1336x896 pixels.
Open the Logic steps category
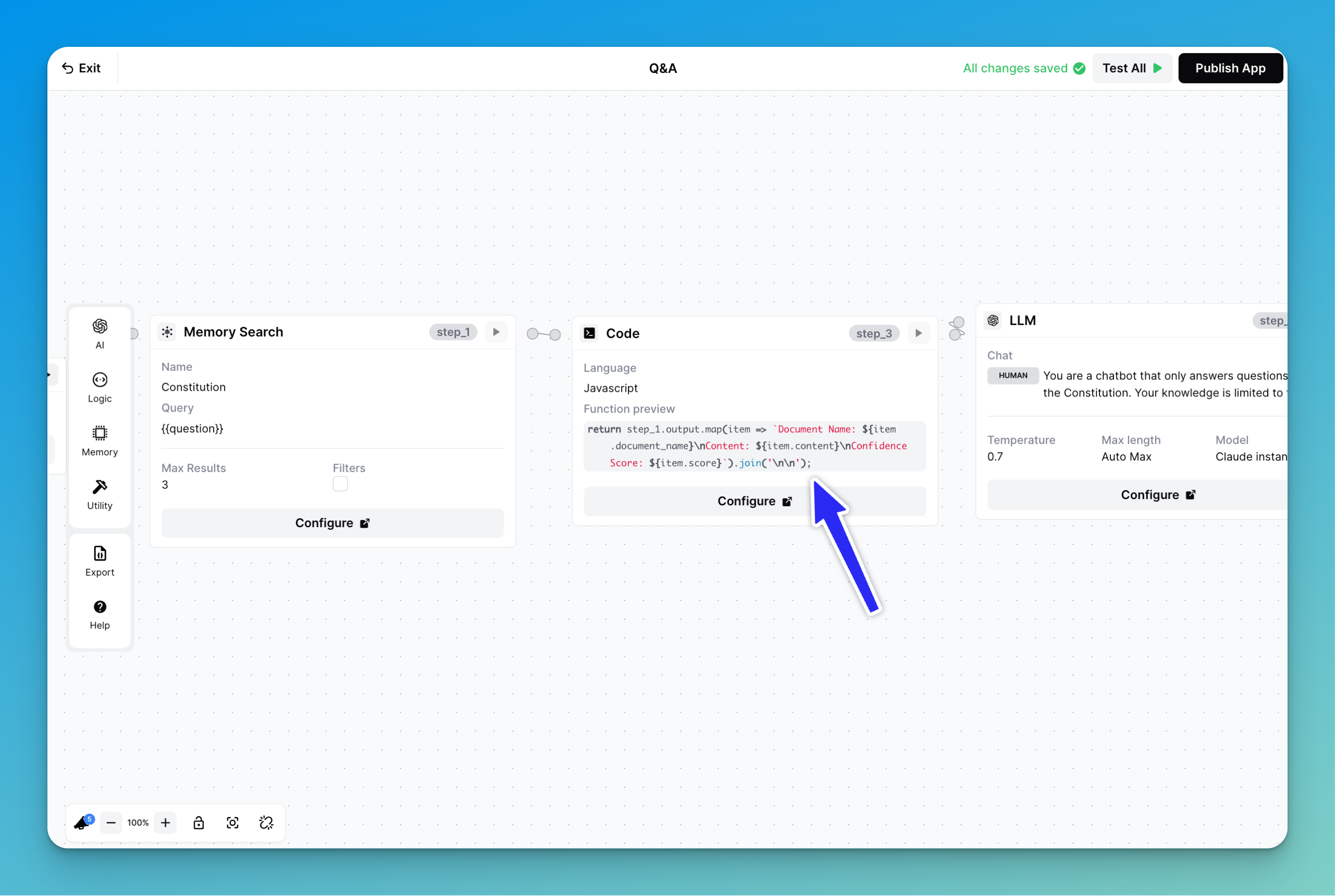point(100,387)
